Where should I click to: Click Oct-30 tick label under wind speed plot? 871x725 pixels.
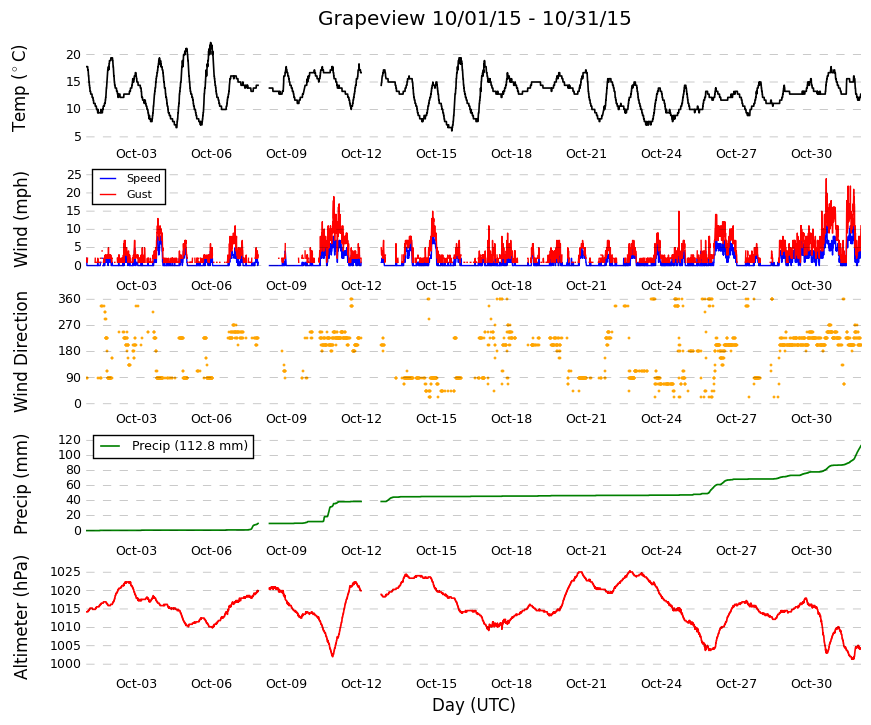point(811,286)
